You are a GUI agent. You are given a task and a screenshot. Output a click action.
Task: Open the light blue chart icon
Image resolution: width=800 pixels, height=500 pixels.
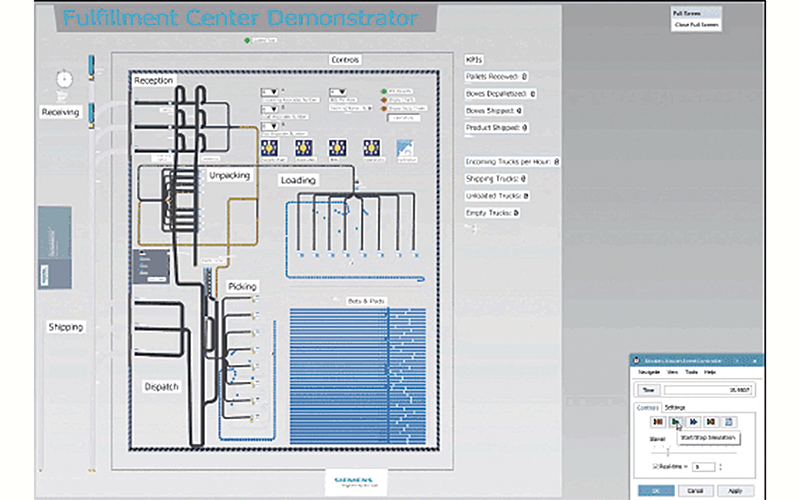pos(406,147)
